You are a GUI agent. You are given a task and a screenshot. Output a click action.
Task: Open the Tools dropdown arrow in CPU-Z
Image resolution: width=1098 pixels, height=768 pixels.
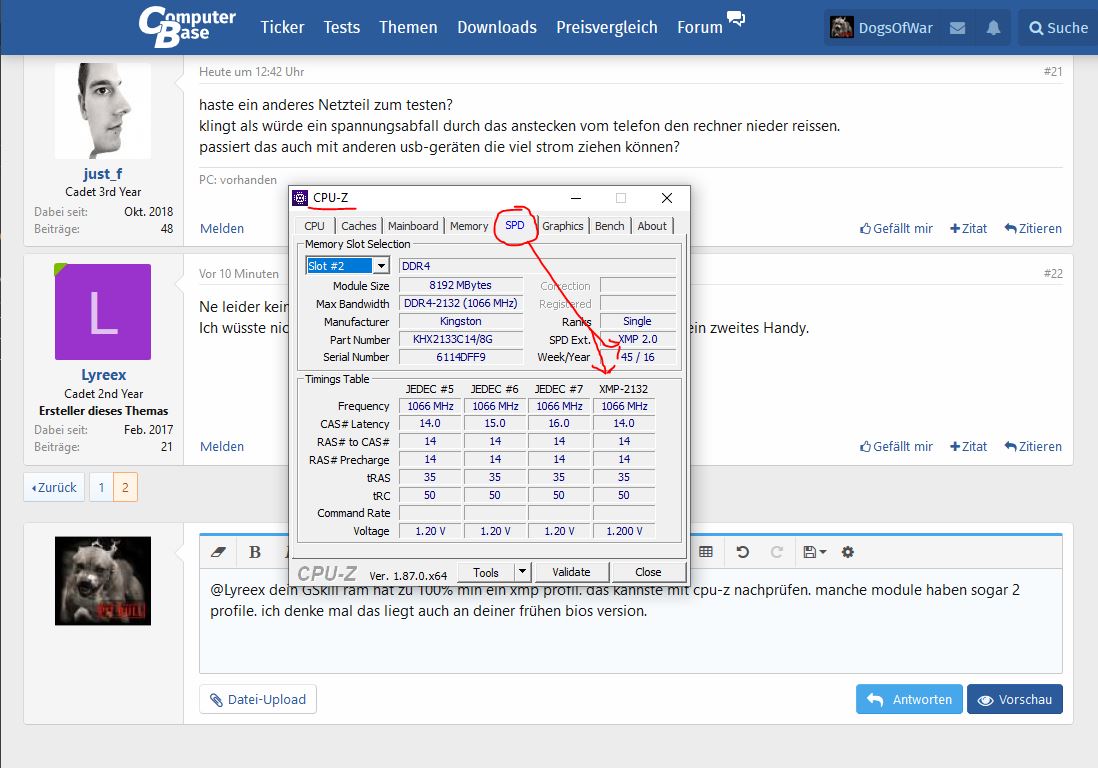pyautogui.click(x=522, y=572)
